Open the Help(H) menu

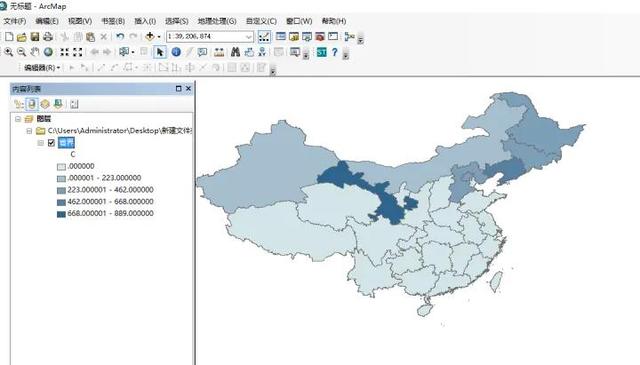tap(334, 21)
